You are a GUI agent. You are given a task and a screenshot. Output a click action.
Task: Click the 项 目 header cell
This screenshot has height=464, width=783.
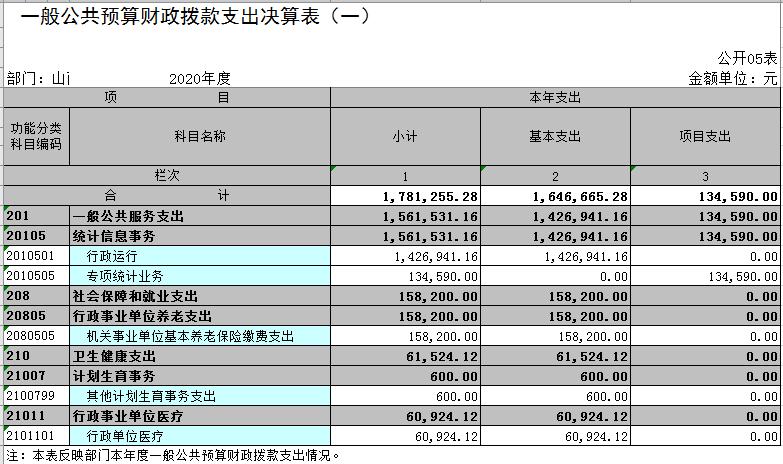coord(167,97)
